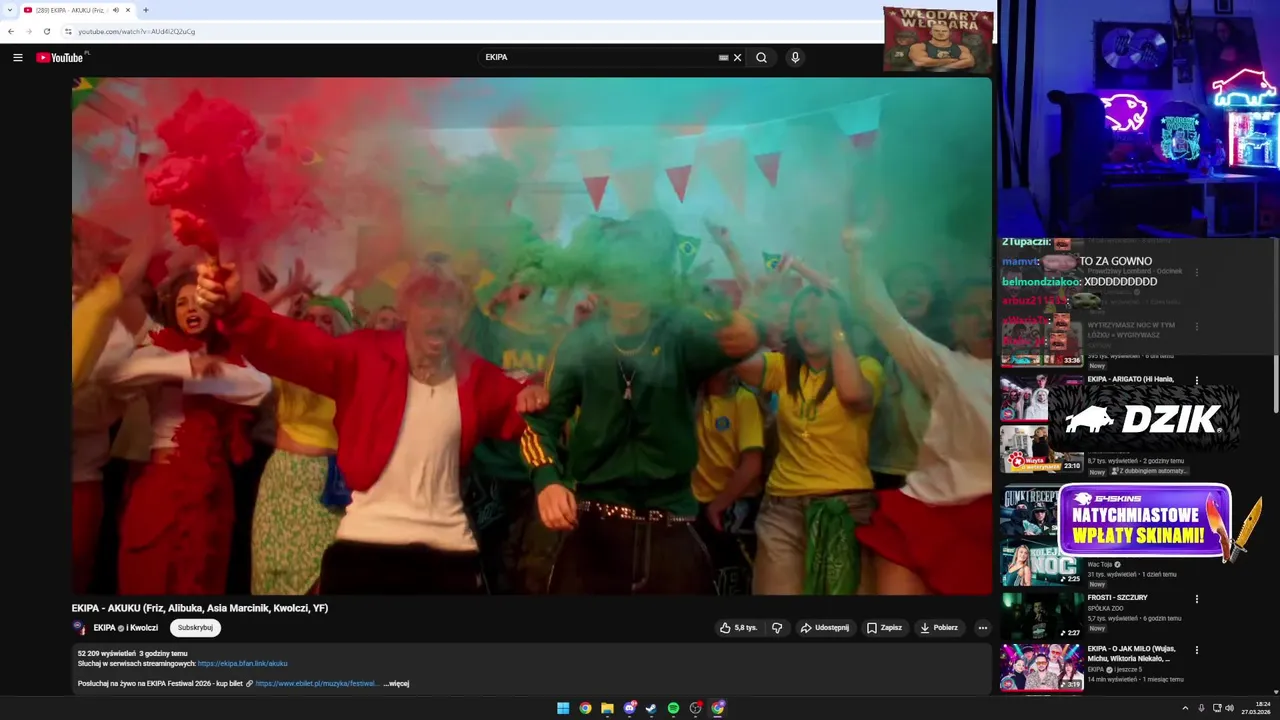This screenshot has height=720, width=1280.
Task: Open options menu for EKIPA - ARIGATO video
Action: click(1197, 382)
